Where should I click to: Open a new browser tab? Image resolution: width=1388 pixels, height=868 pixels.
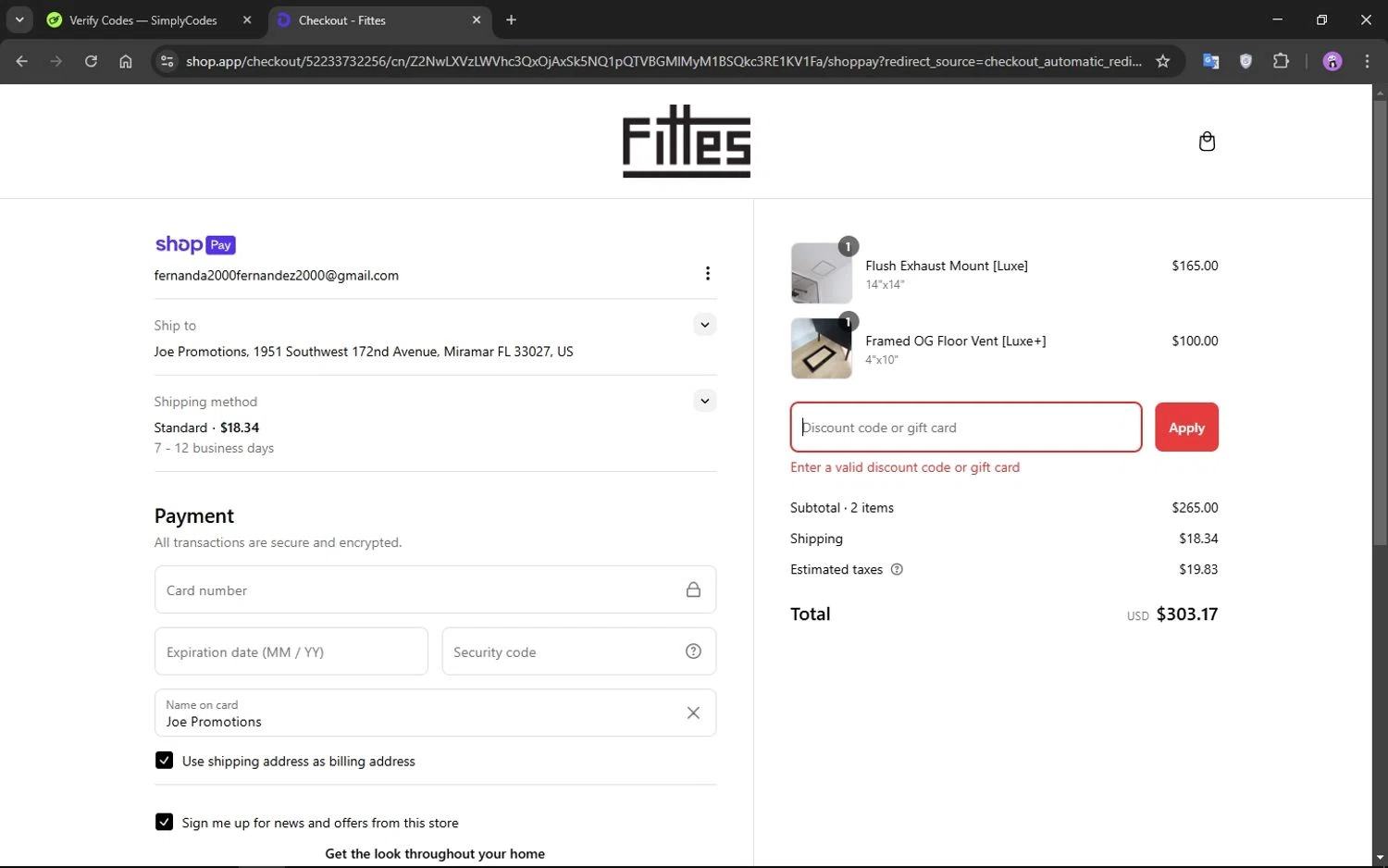point(511,19)
